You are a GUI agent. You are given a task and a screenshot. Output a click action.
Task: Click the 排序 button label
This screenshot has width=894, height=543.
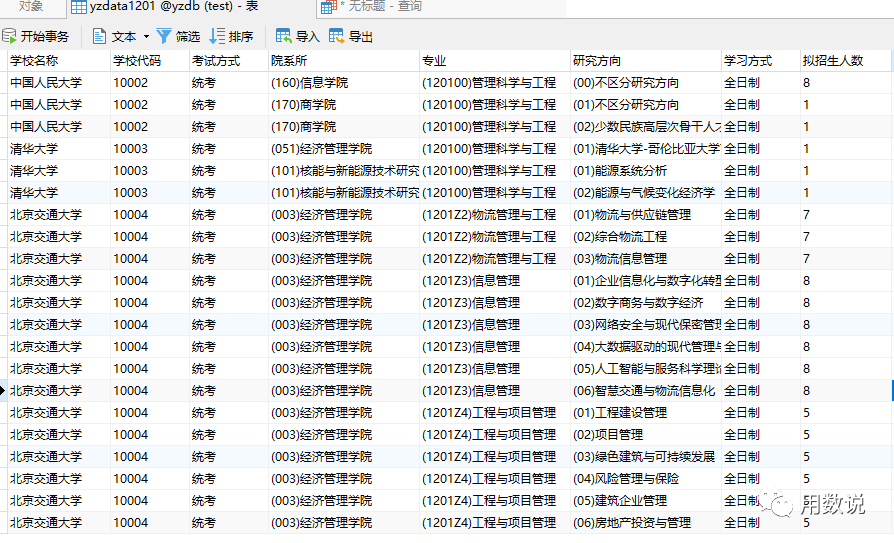241,37
